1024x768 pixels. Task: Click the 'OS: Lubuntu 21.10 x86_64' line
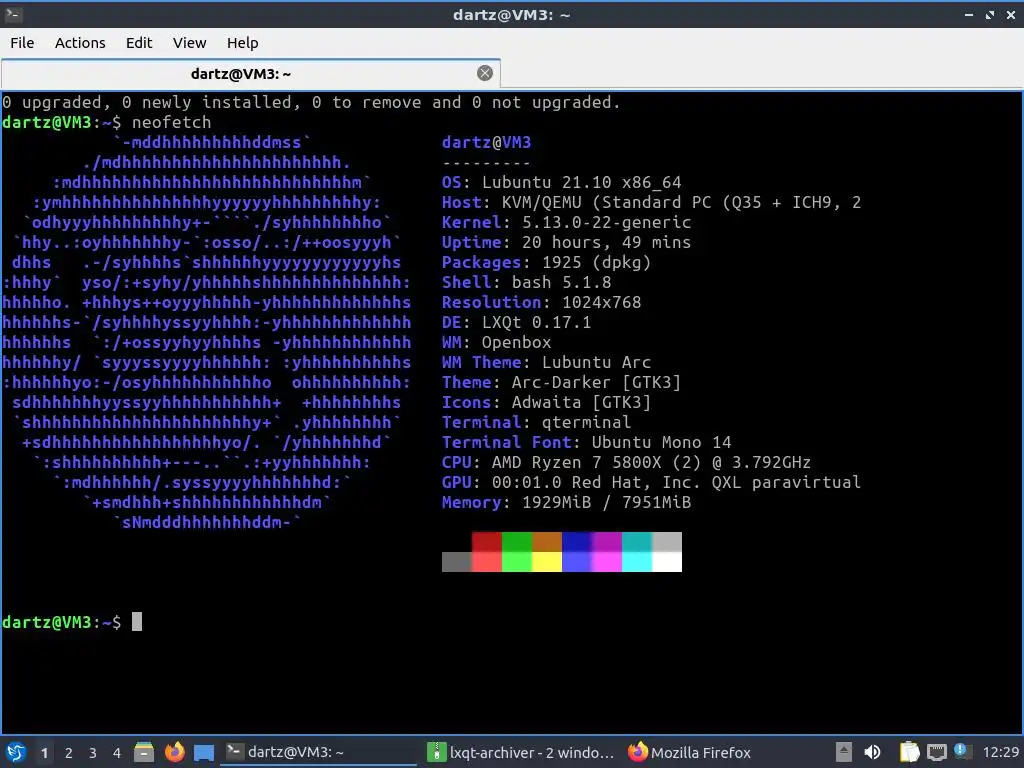[x=562, y=182]
